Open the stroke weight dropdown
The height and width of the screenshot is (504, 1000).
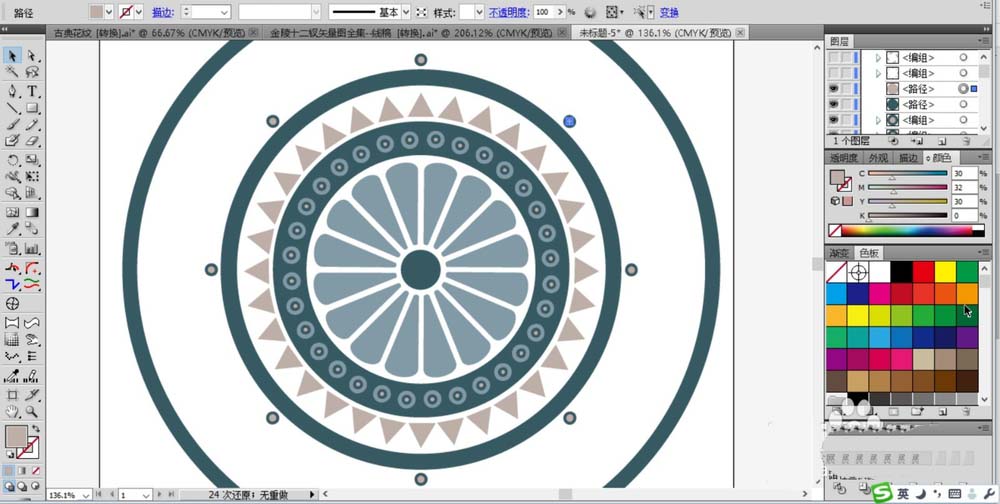[x=224, y=12]
